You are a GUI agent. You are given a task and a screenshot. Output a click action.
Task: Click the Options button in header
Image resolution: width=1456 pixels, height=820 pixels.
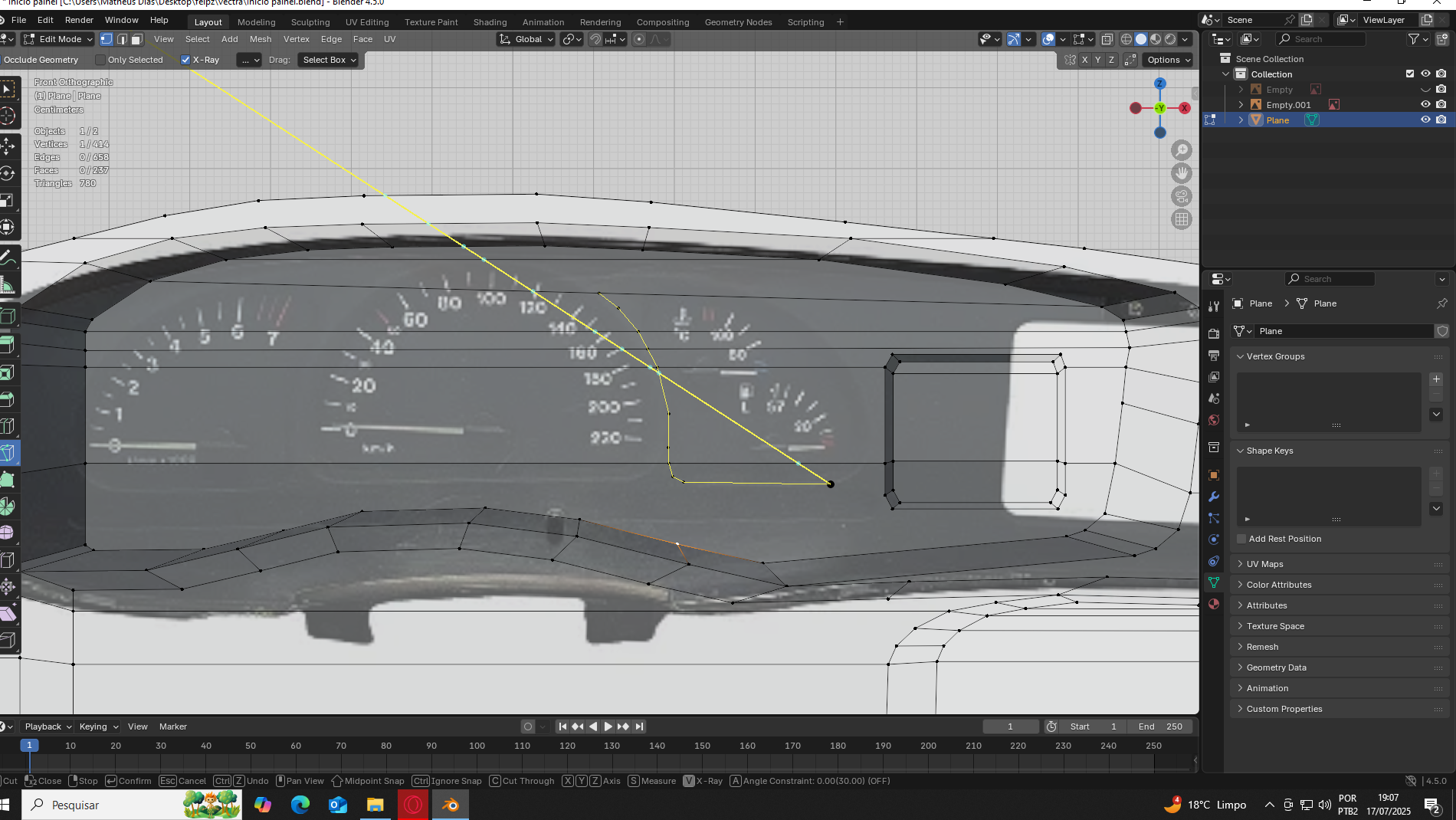(1168, 60)
